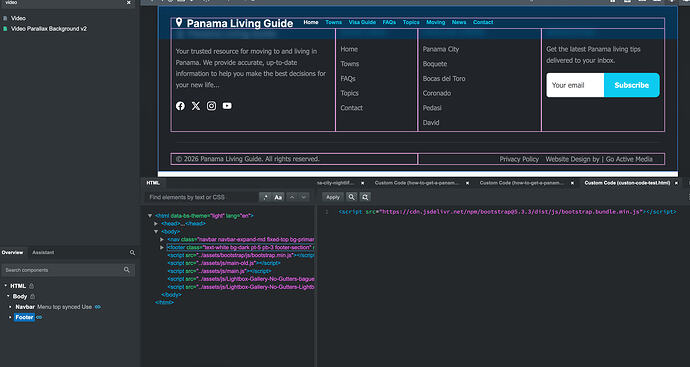Collapse the html root element in the HTML tree

pos(150,216)
